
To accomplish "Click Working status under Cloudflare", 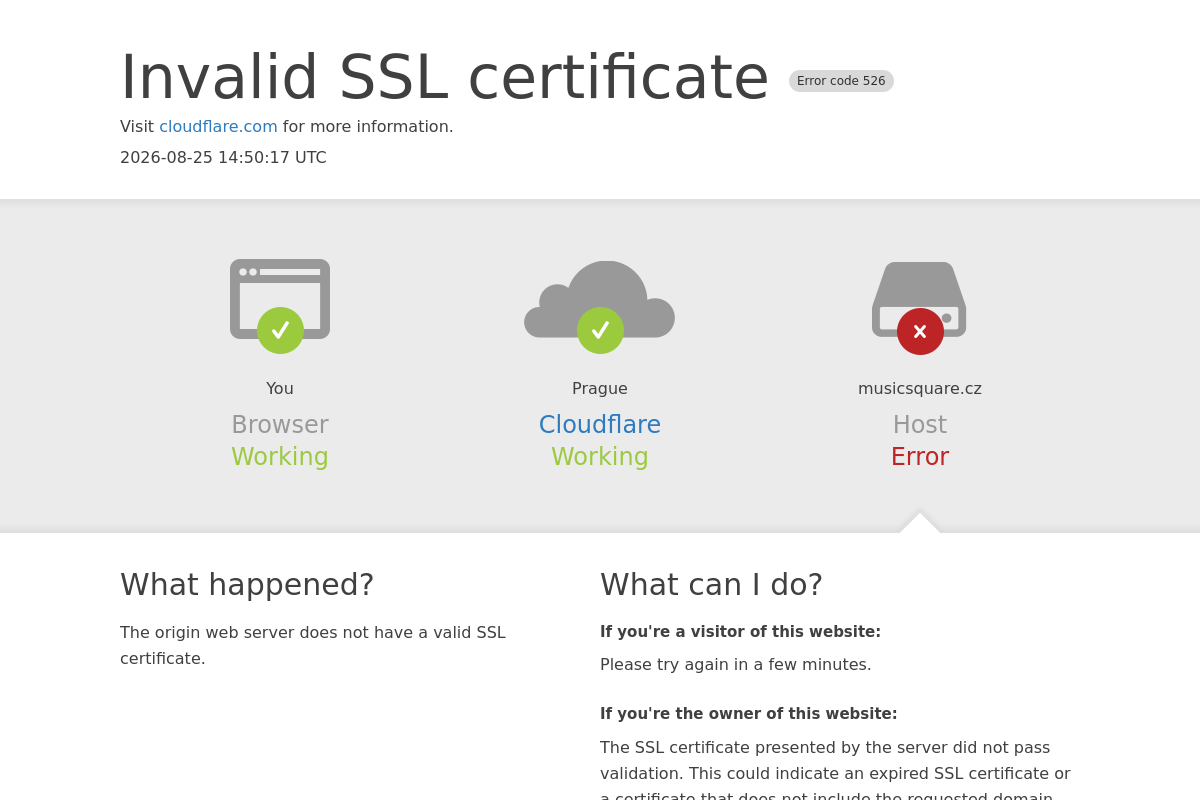I will point(600,457).
